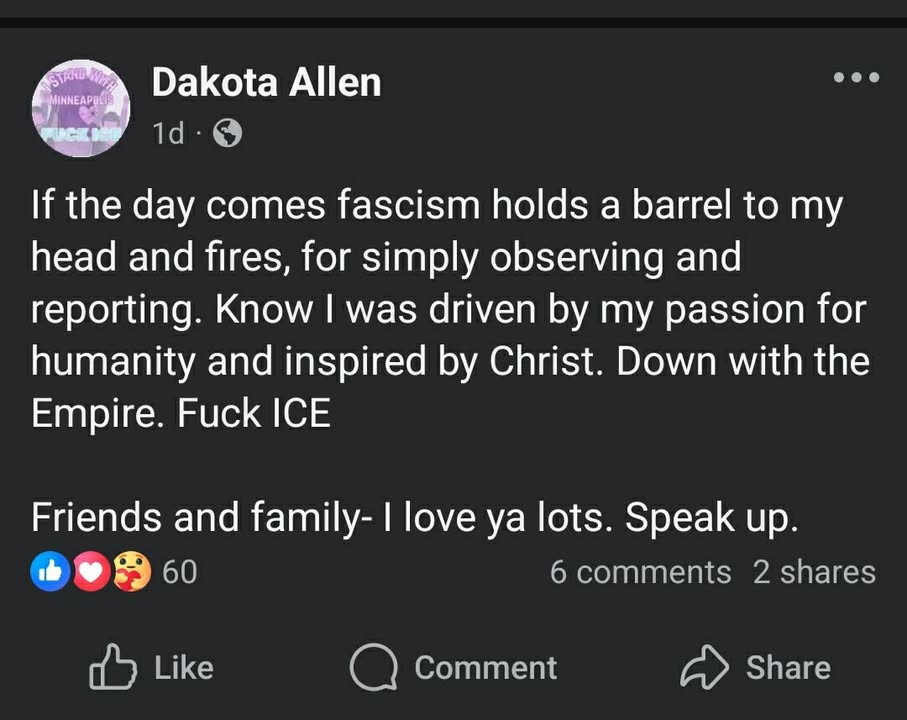Open the Dakota Allen profile name link
Screen dimensions: 907x720
(x=266, y=83)
